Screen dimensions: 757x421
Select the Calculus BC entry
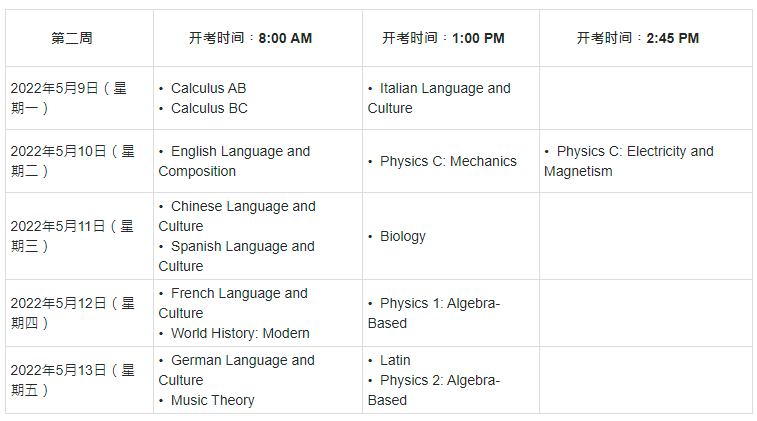pyautogui.click(x=209, y=108)
